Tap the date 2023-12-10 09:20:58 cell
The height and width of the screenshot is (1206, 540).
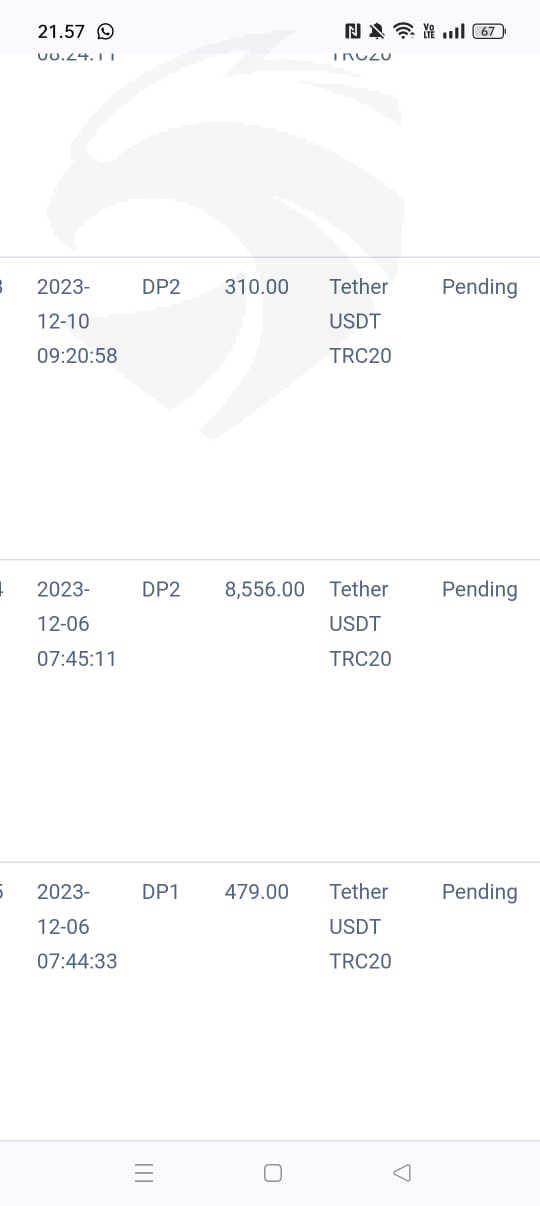point(77,321)
